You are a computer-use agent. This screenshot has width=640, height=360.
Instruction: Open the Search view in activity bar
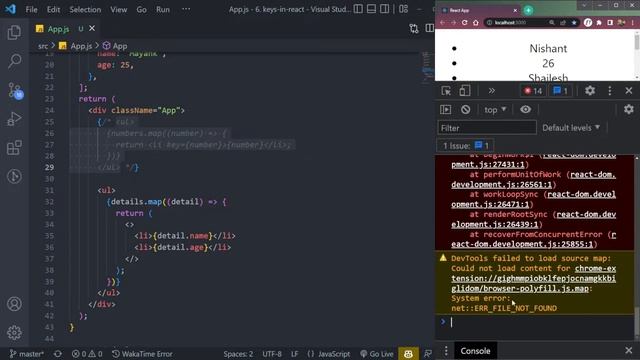pos(14,61)
